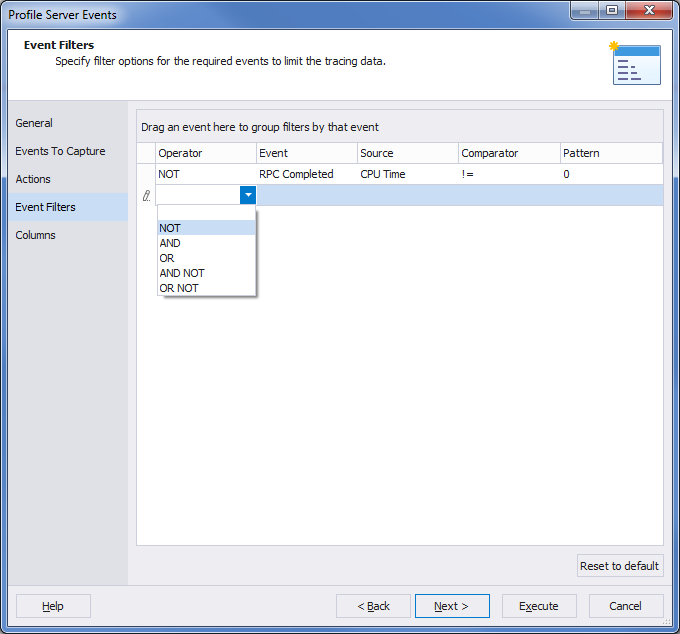Choose AND from the operator list
The image size is (680, 634).
coord(206,243)
